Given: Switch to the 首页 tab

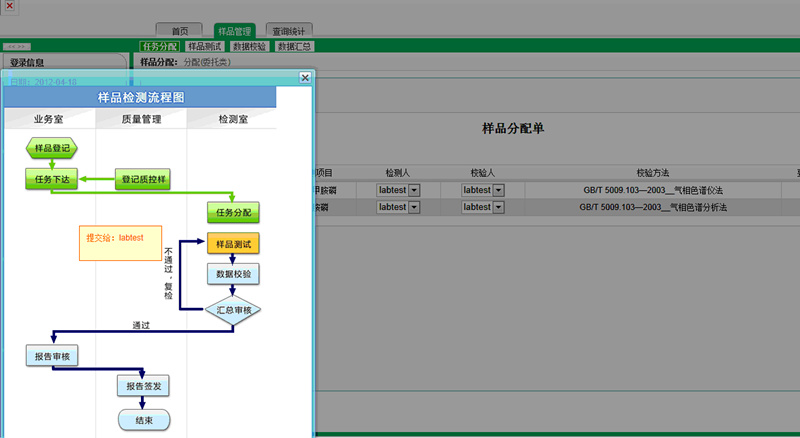Looking at the screenshot, I should click(x=179, y=31).
